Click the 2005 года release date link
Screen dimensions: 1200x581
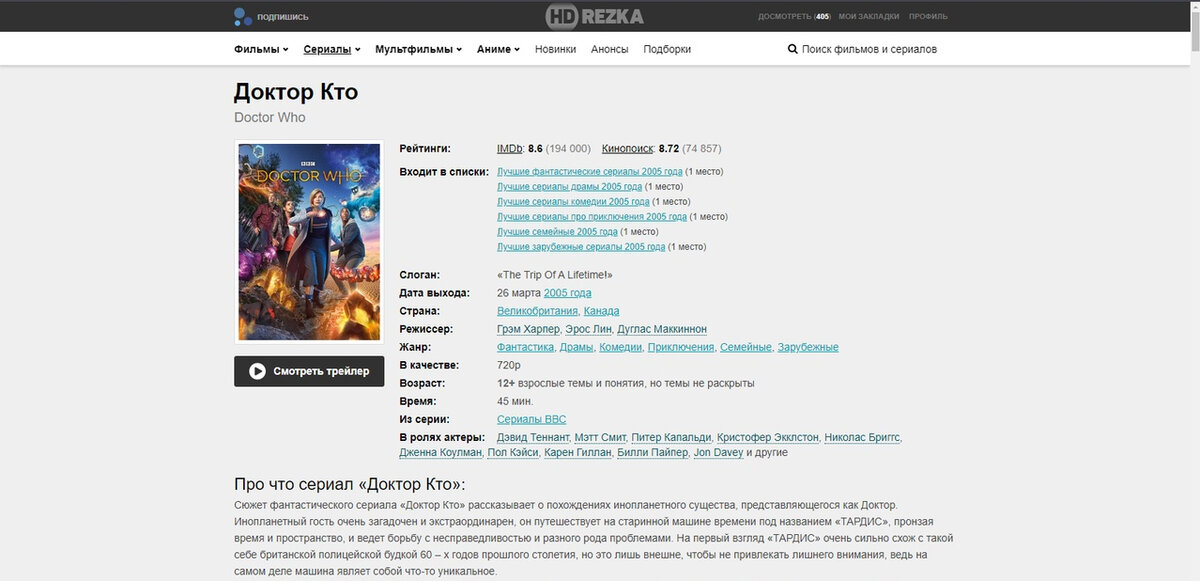(x=567, y=293)
